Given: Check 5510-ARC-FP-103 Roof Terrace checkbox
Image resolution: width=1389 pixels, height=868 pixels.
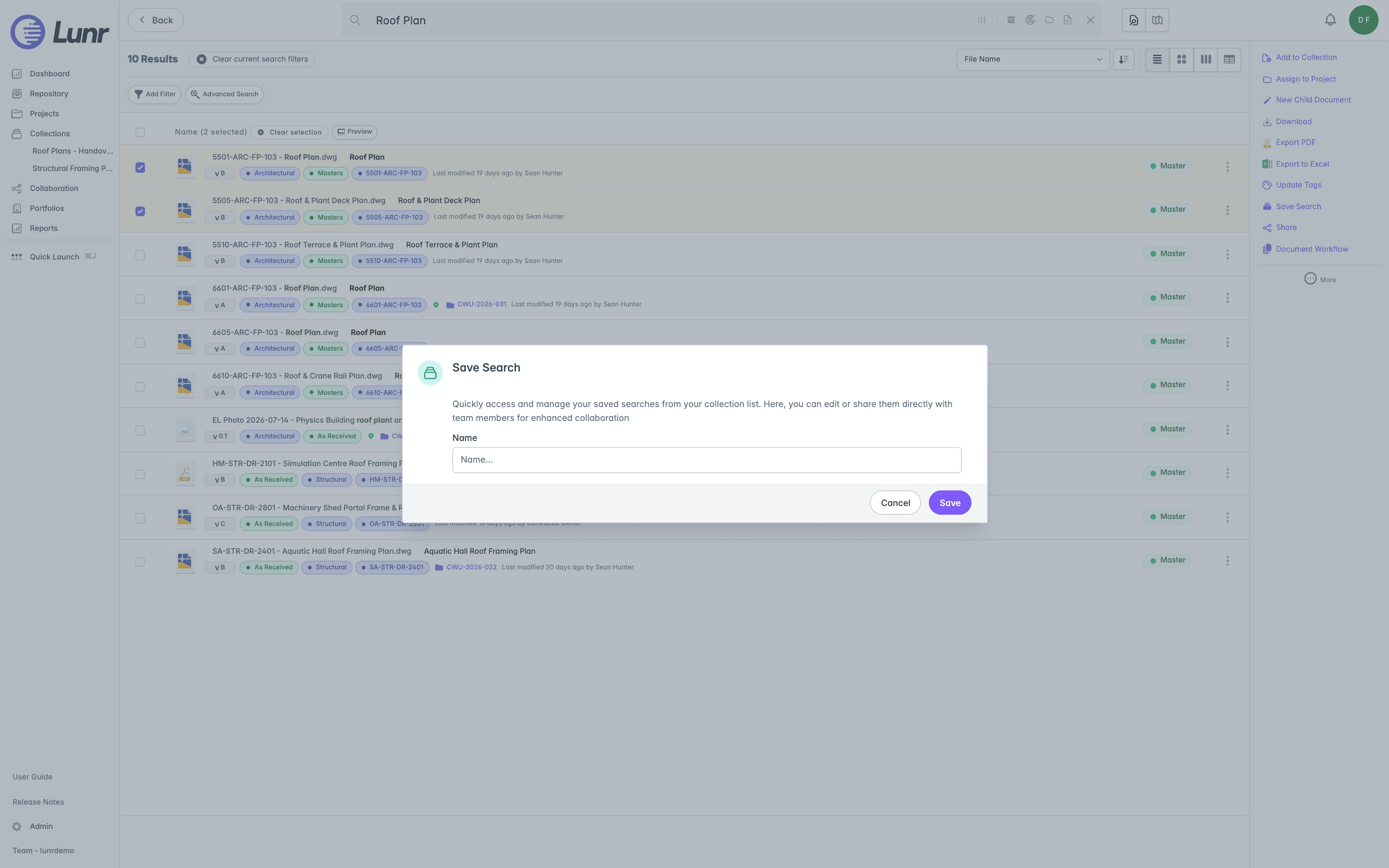Looking at the screenshot, I should click(x=140, y=255).
